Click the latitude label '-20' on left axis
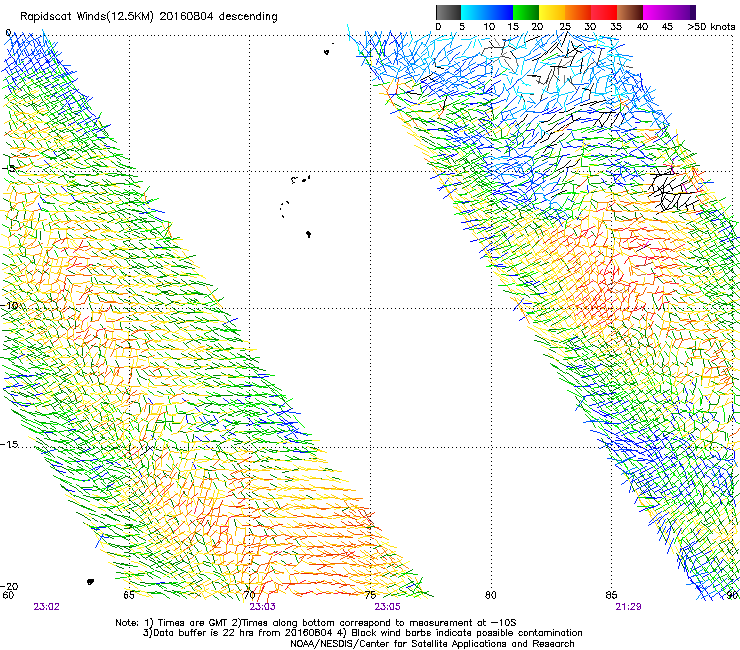740x650 pixels. (9, 587)
